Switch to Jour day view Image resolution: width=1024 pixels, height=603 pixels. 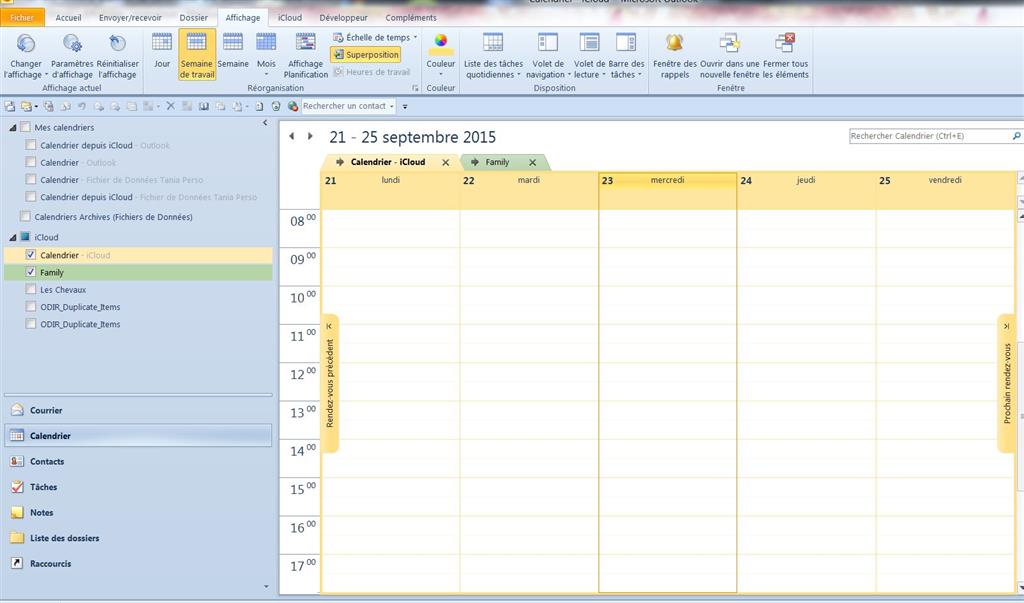(162, 51)
